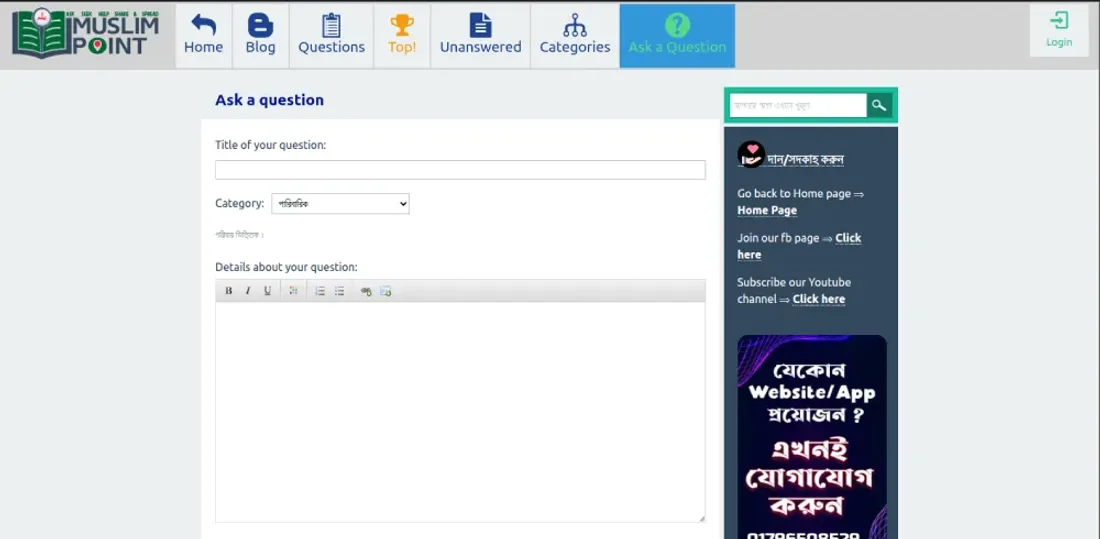Focus the question title input field
The width and height of the screenshot is (1100, 539).
(x=460, y=170)
